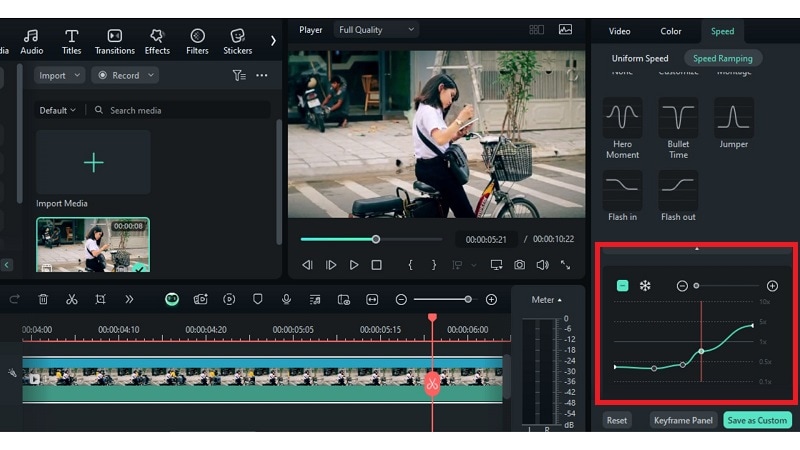Toggle the green keyframe button in graph

coord(622,286)
